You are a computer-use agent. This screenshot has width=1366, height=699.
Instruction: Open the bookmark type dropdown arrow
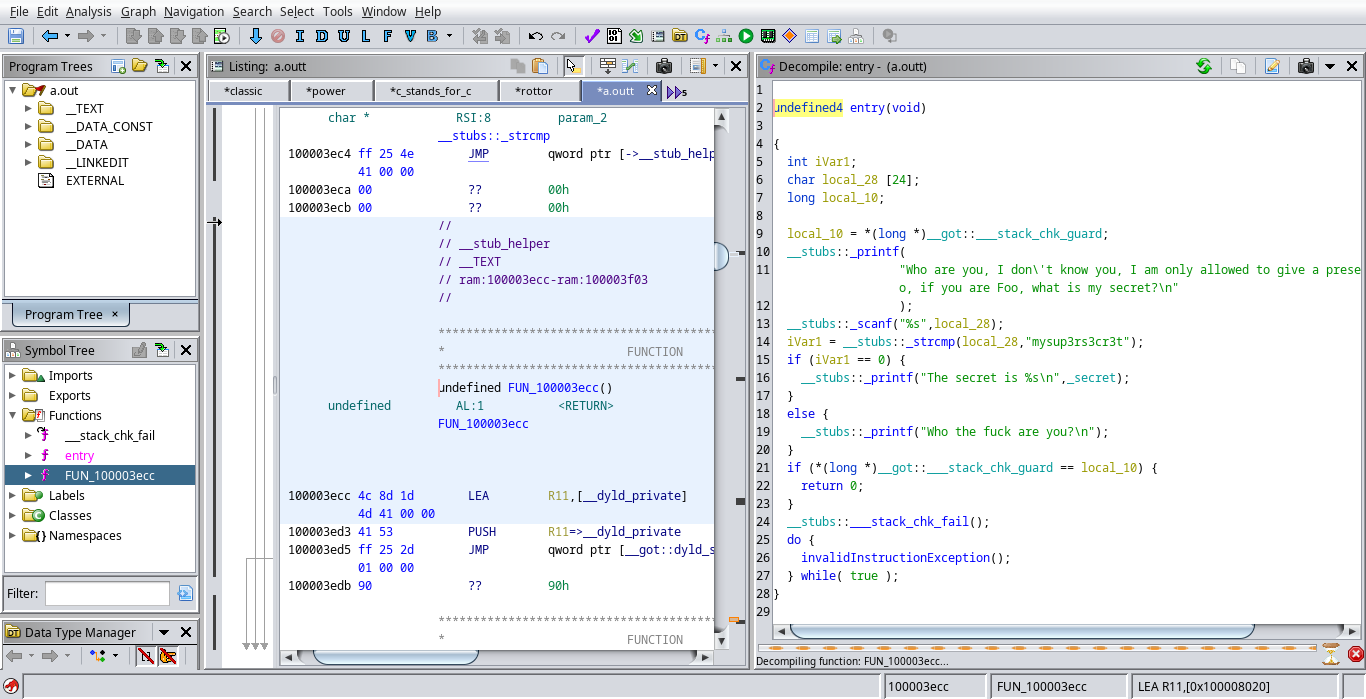click(449, 36)
